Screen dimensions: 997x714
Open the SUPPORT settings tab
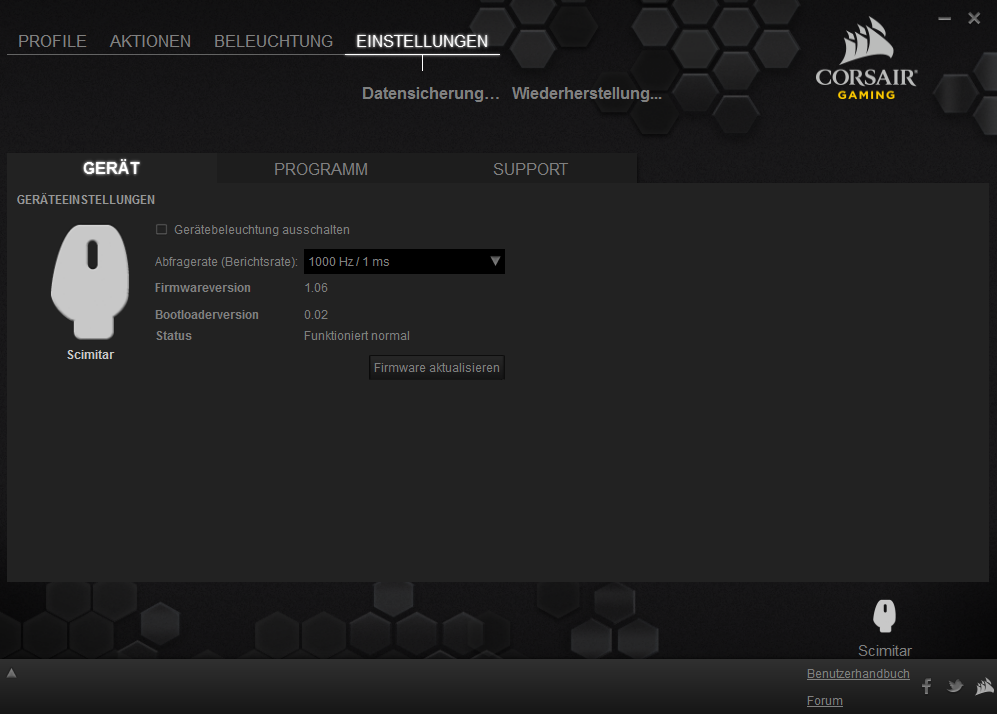click(530, 169)
